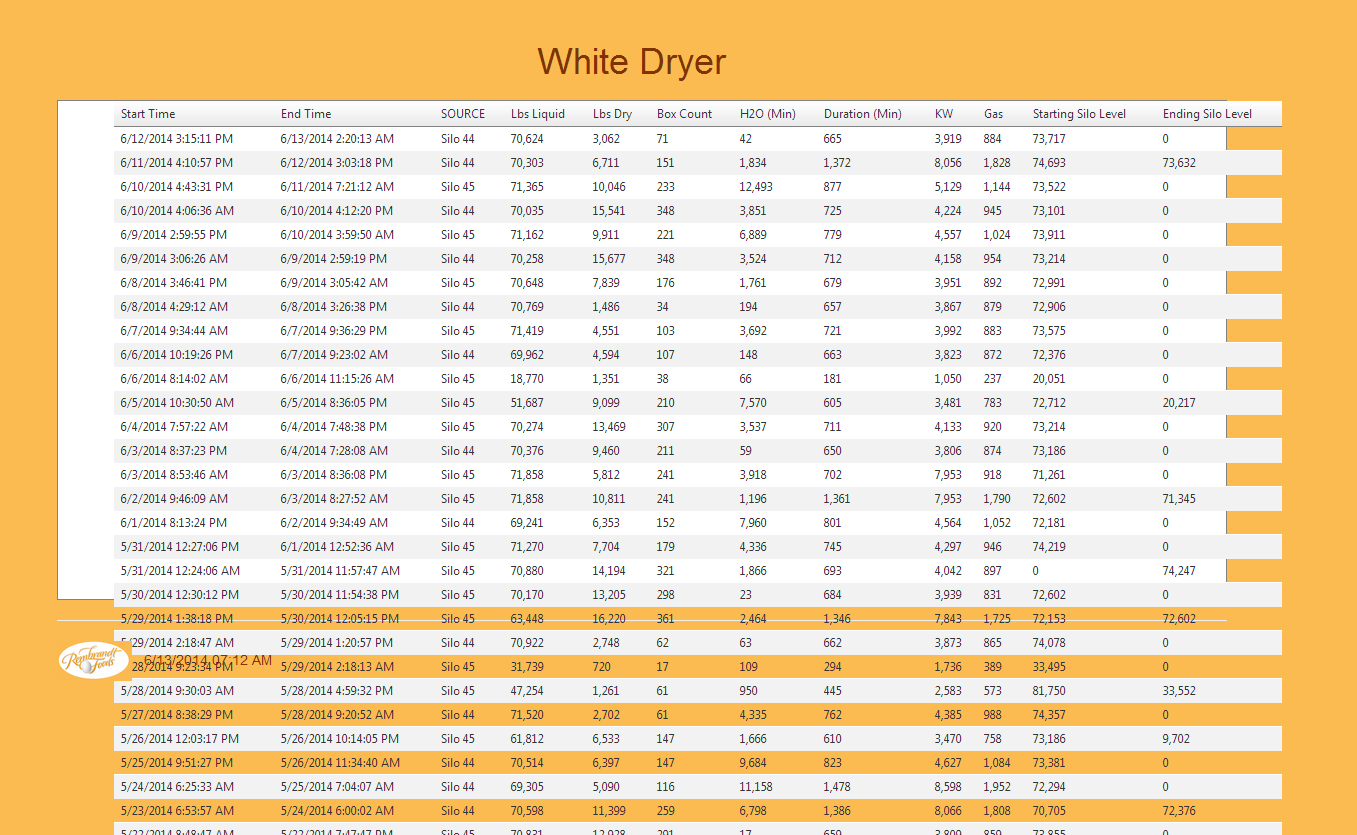
Task: Click H2O value 194
Action: coord(749,307)
